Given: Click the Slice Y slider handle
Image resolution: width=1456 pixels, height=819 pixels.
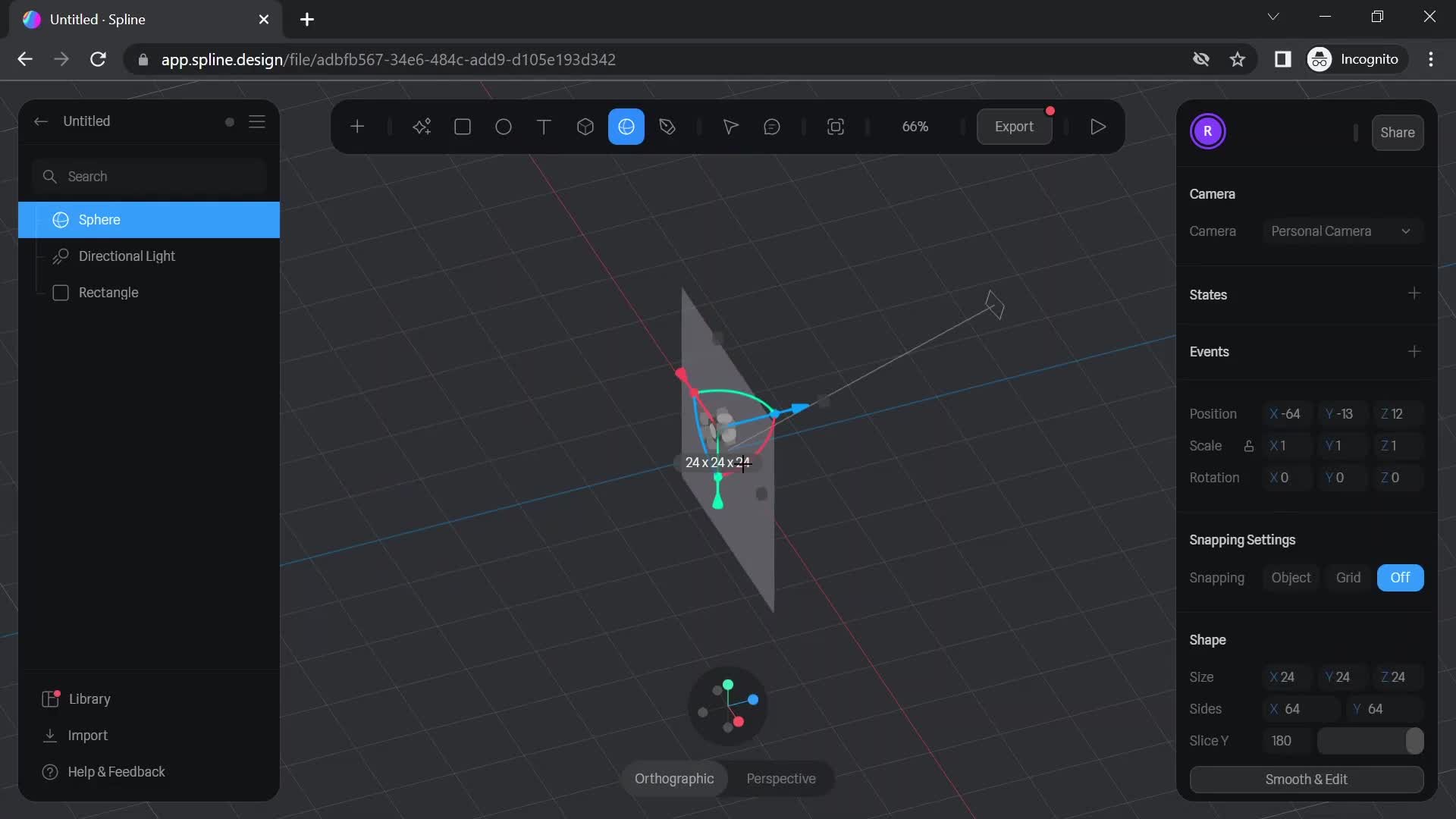Looking at the screenshot, I should tap(1414, 741).
